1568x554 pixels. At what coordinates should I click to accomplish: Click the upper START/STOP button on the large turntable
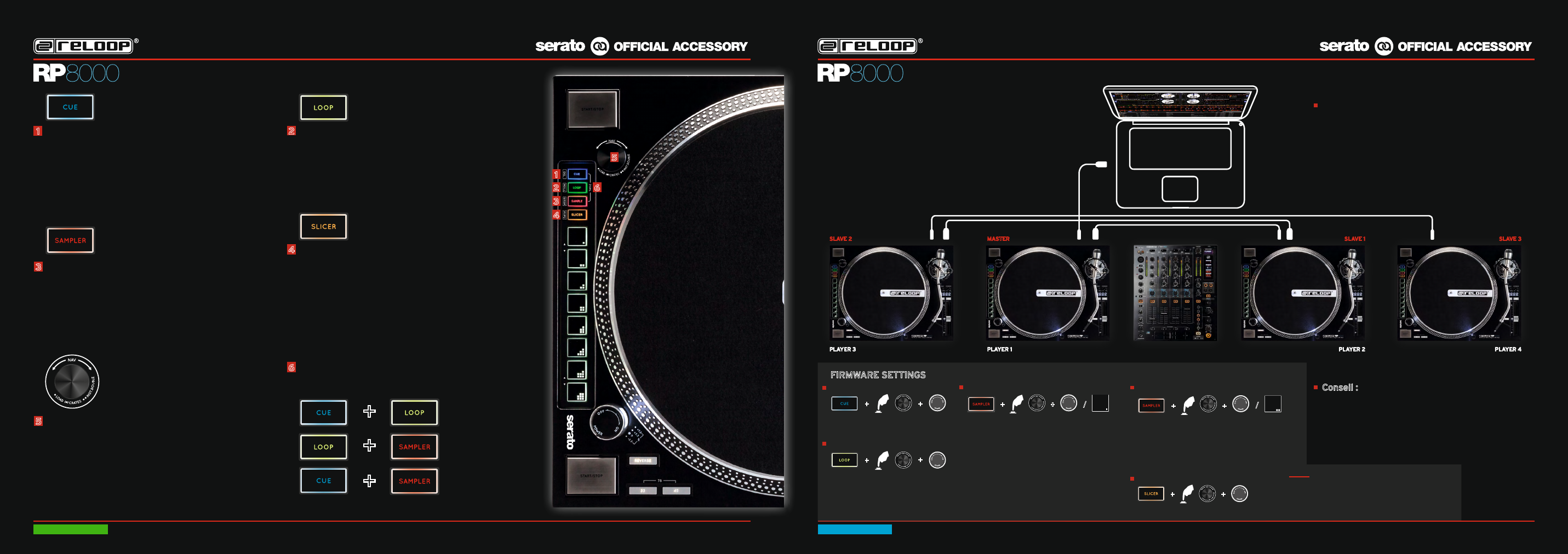(x=593, y=109)
